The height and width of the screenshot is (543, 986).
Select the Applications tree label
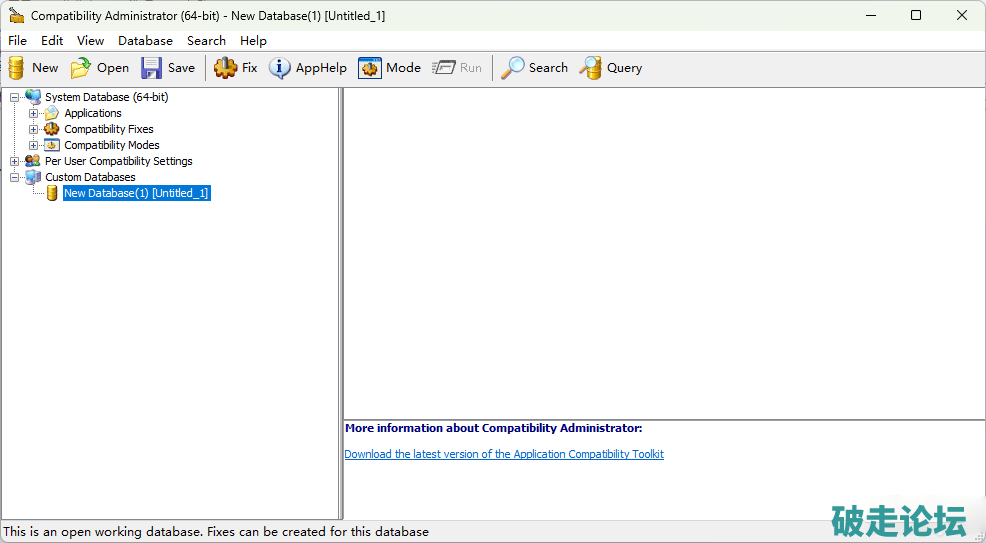(93, 113)
